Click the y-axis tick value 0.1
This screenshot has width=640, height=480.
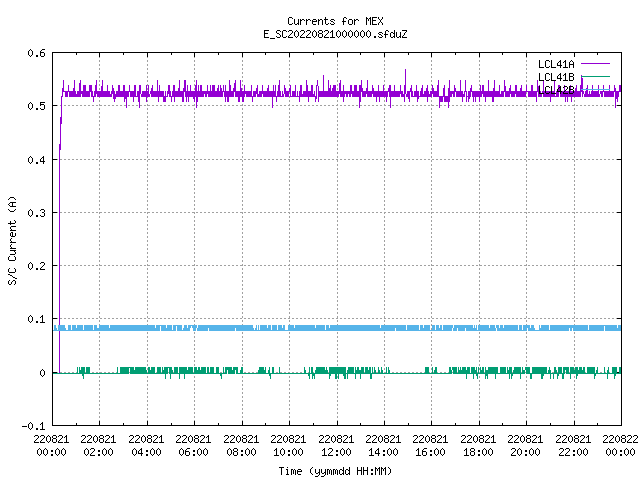pos(36,319)
